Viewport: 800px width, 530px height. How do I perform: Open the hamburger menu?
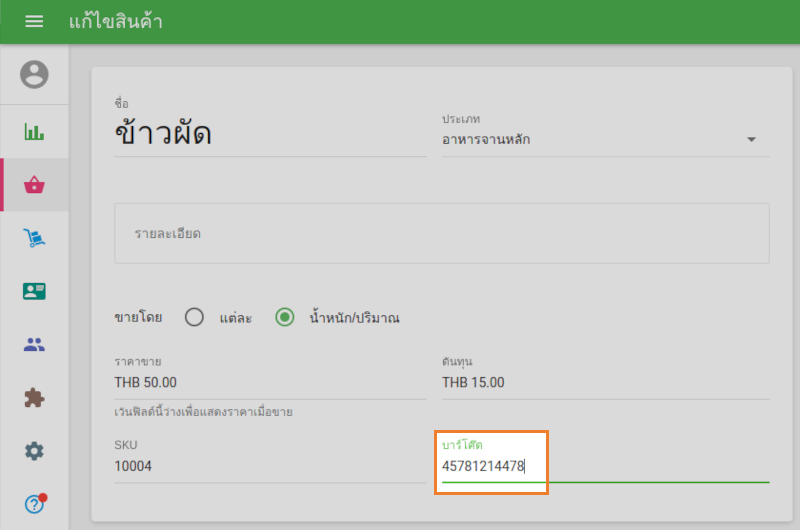[x=34, y=21]
